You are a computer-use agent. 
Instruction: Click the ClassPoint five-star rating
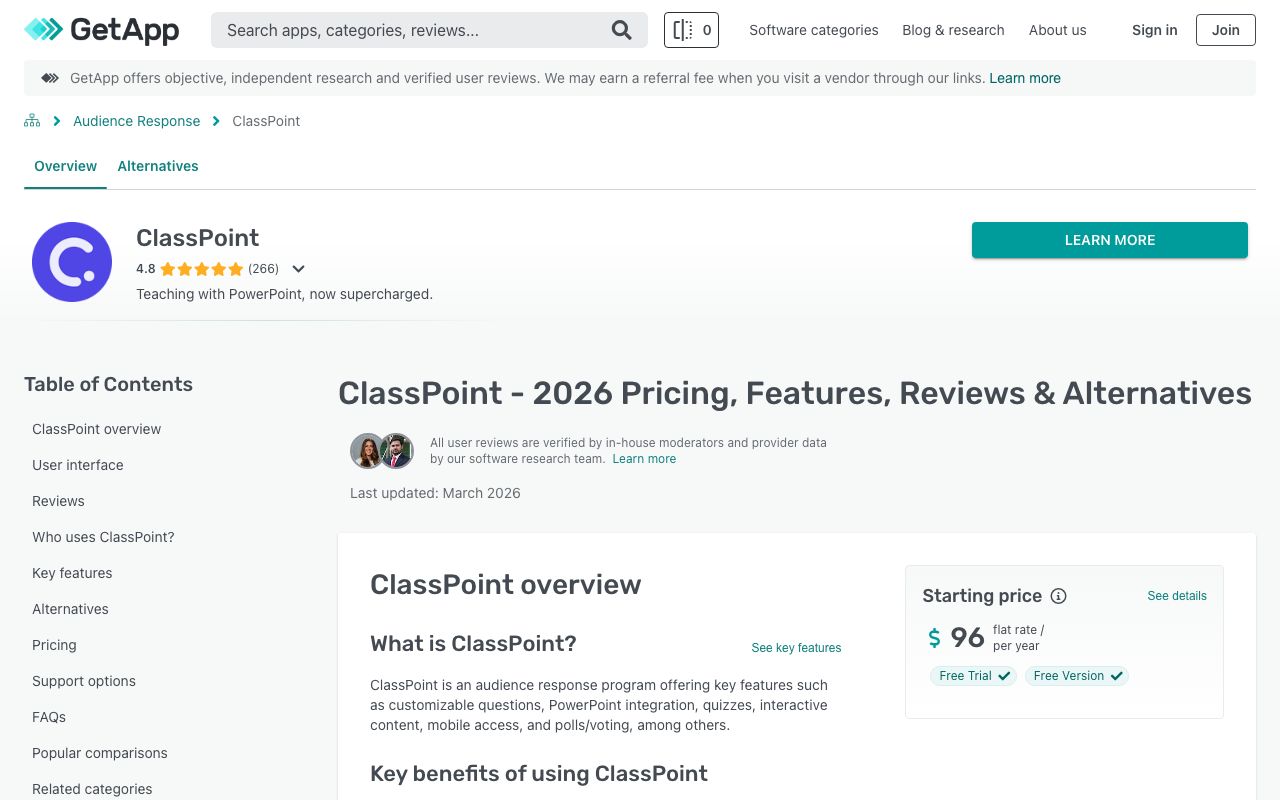tap(201, 269)
